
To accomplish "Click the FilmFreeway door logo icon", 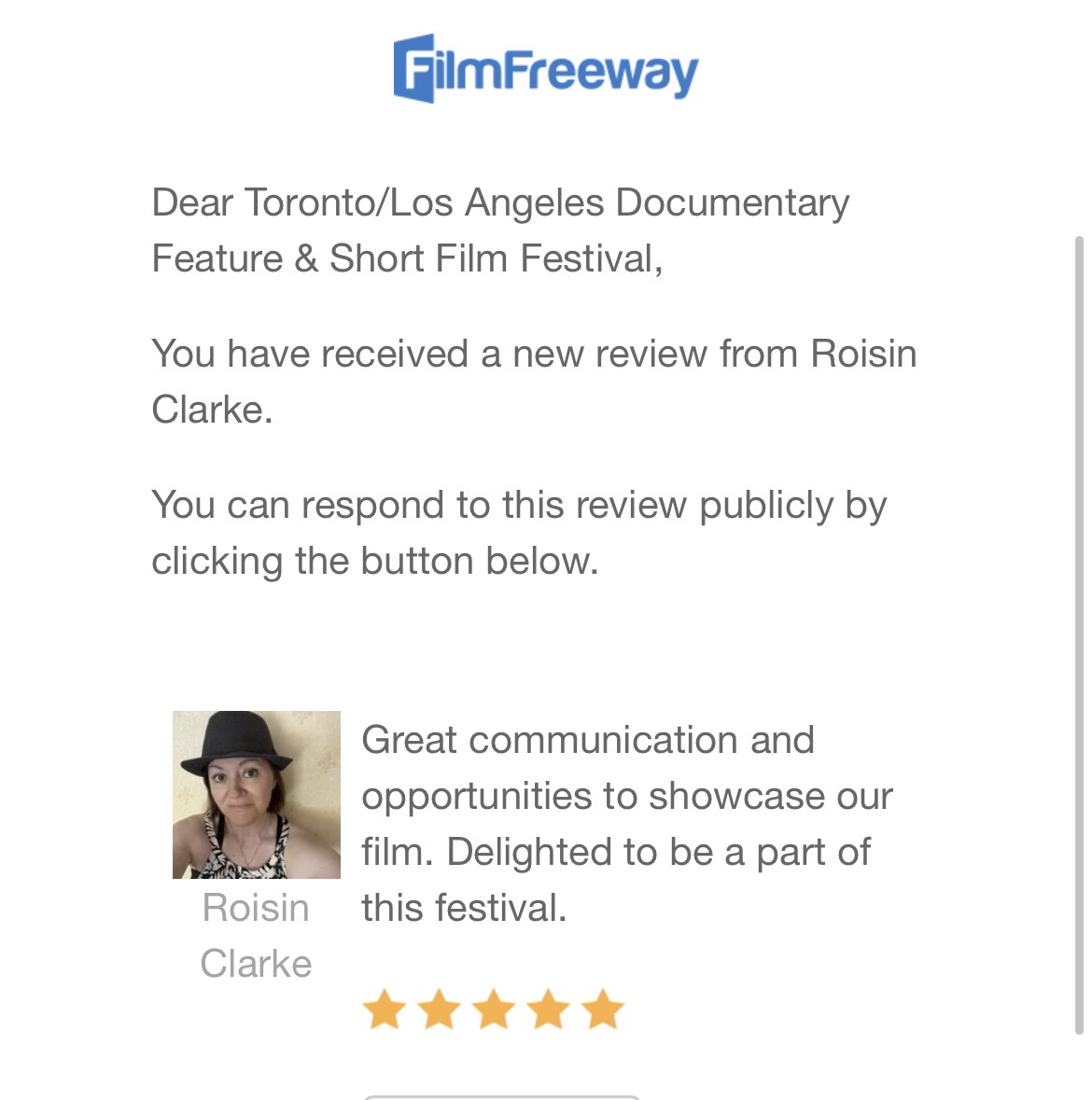I will (413, 68).
